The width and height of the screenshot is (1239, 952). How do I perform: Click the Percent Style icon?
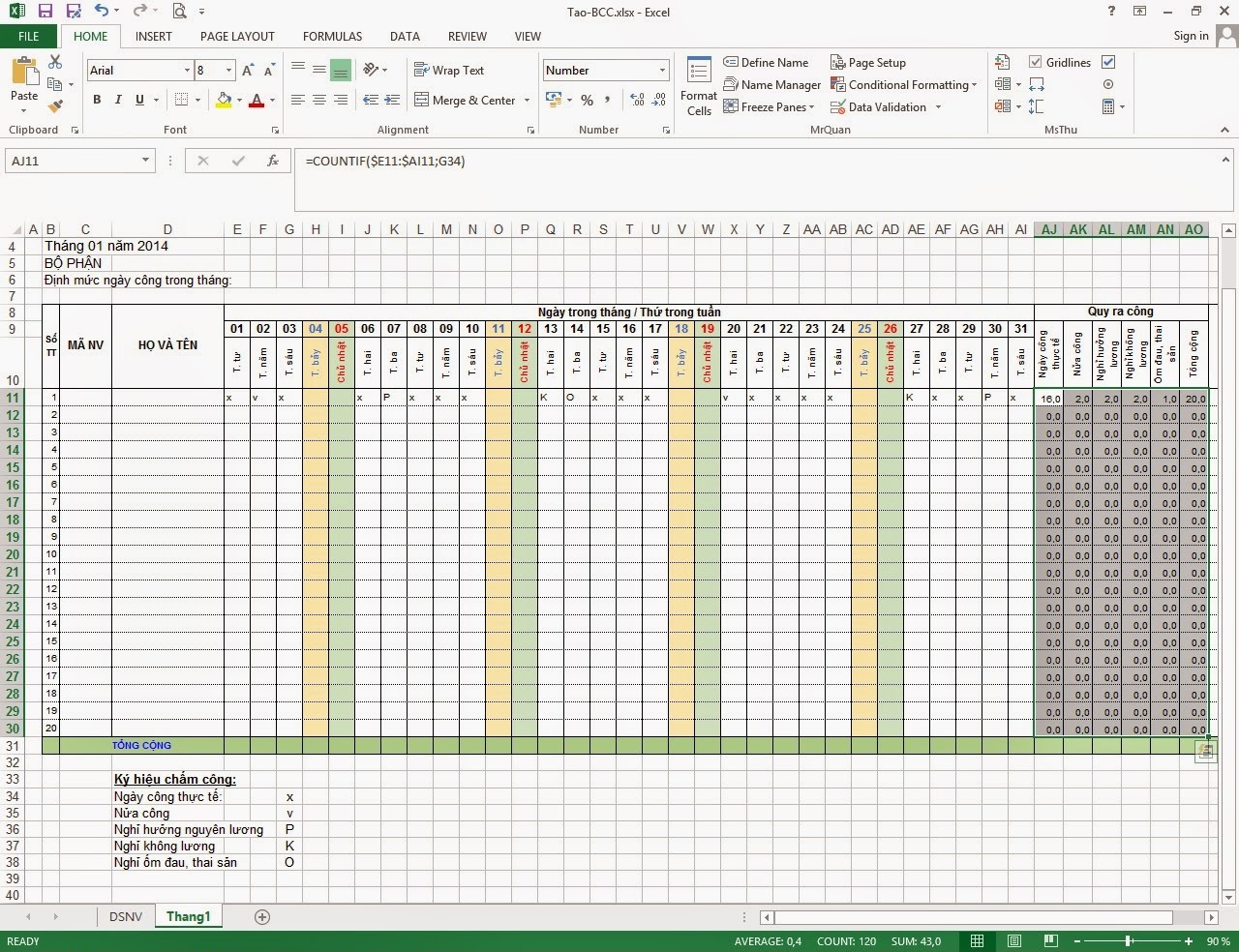(x=587, y=100)
